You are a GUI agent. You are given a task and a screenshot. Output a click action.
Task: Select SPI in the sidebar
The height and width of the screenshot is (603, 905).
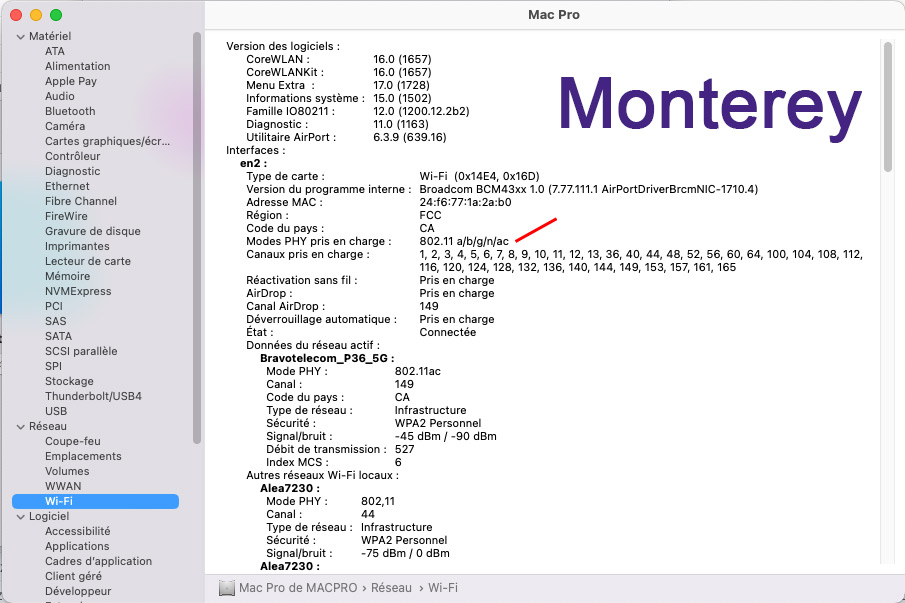[x=53, y=366]
